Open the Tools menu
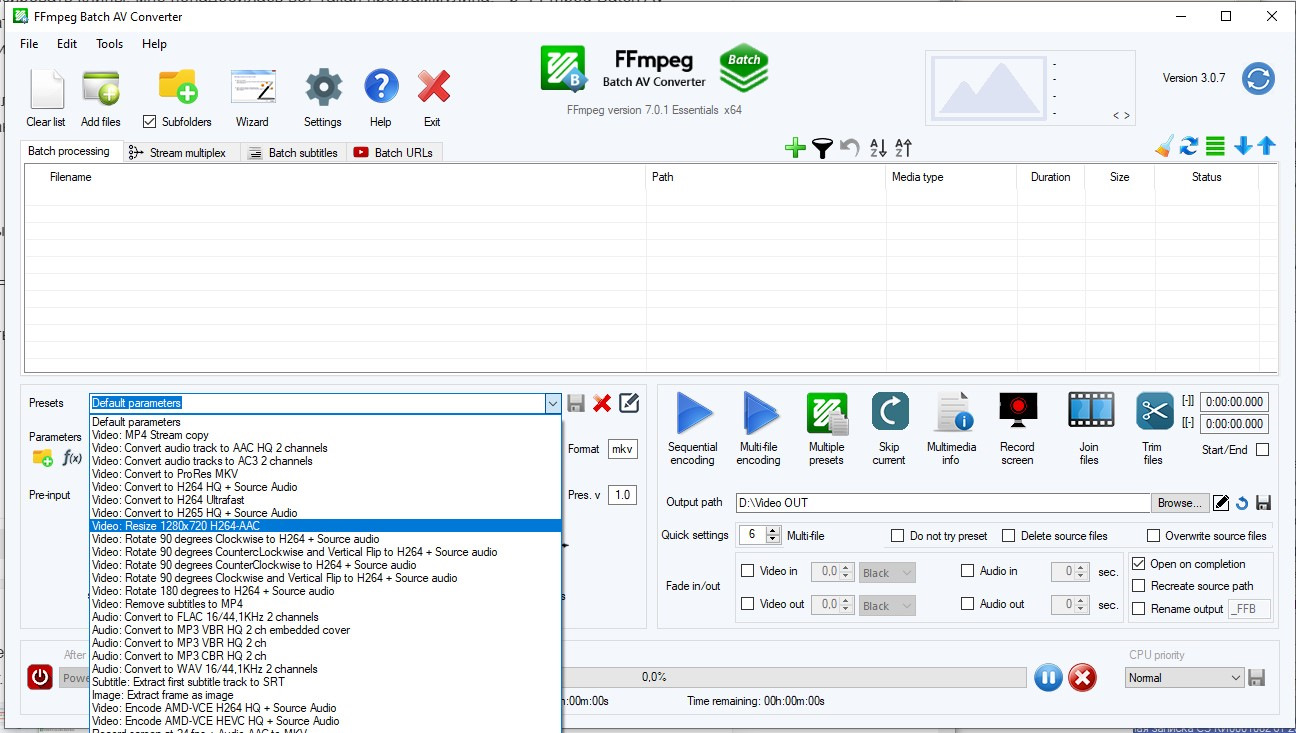Image resolution: width=1296 pixels, height=733 pixels. [110, 44]
